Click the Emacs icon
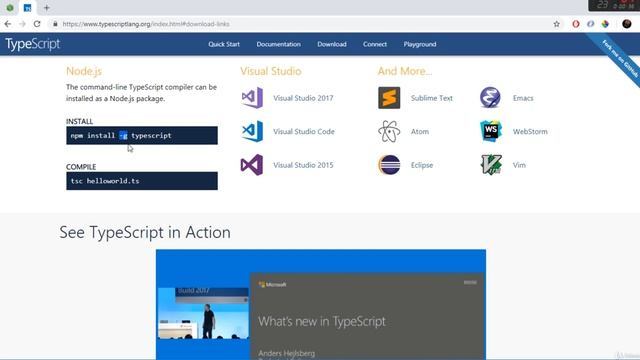This screenshot has width=640, height=360. [491, 98]
